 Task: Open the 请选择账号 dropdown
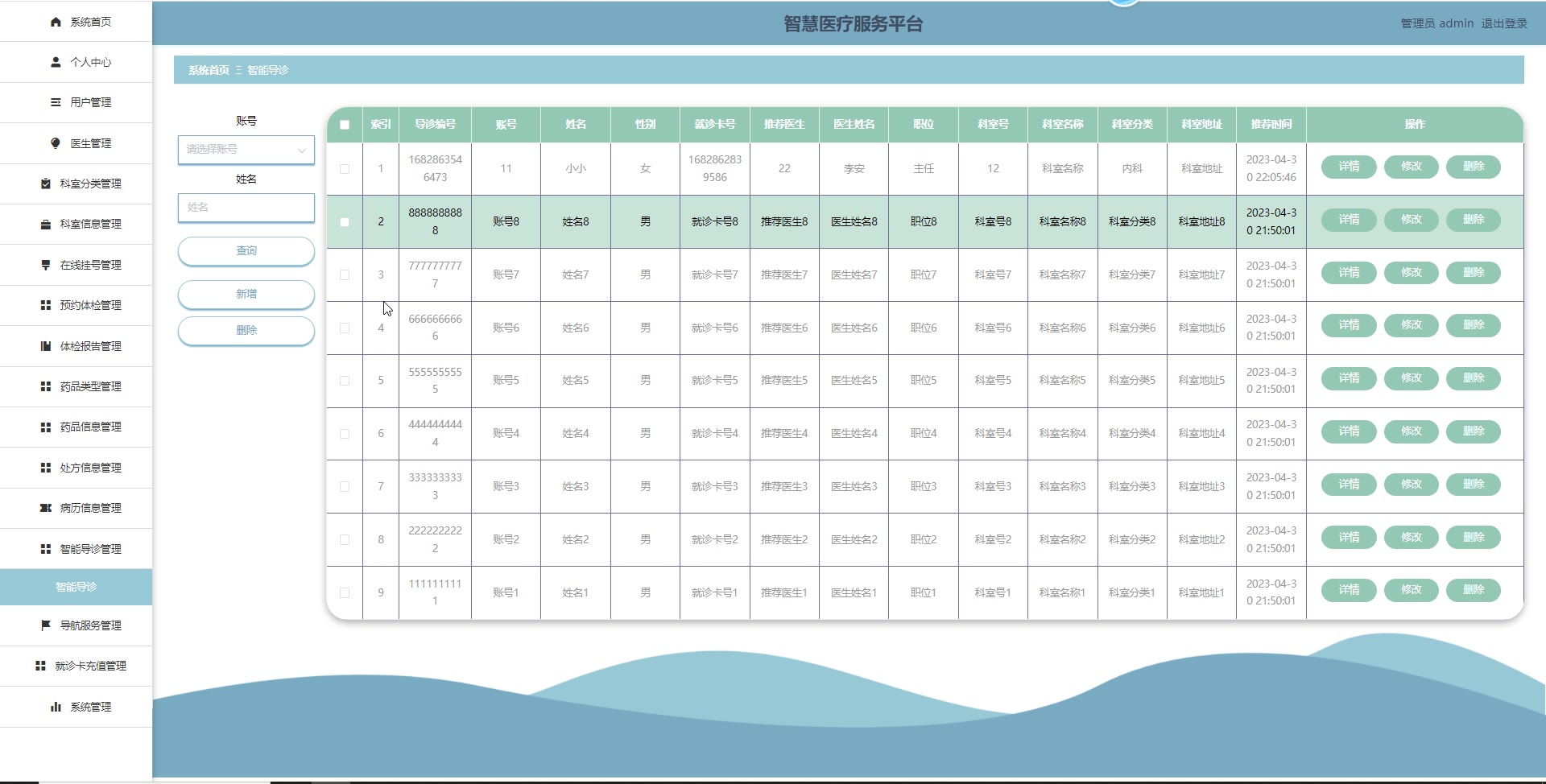point(246,150)
